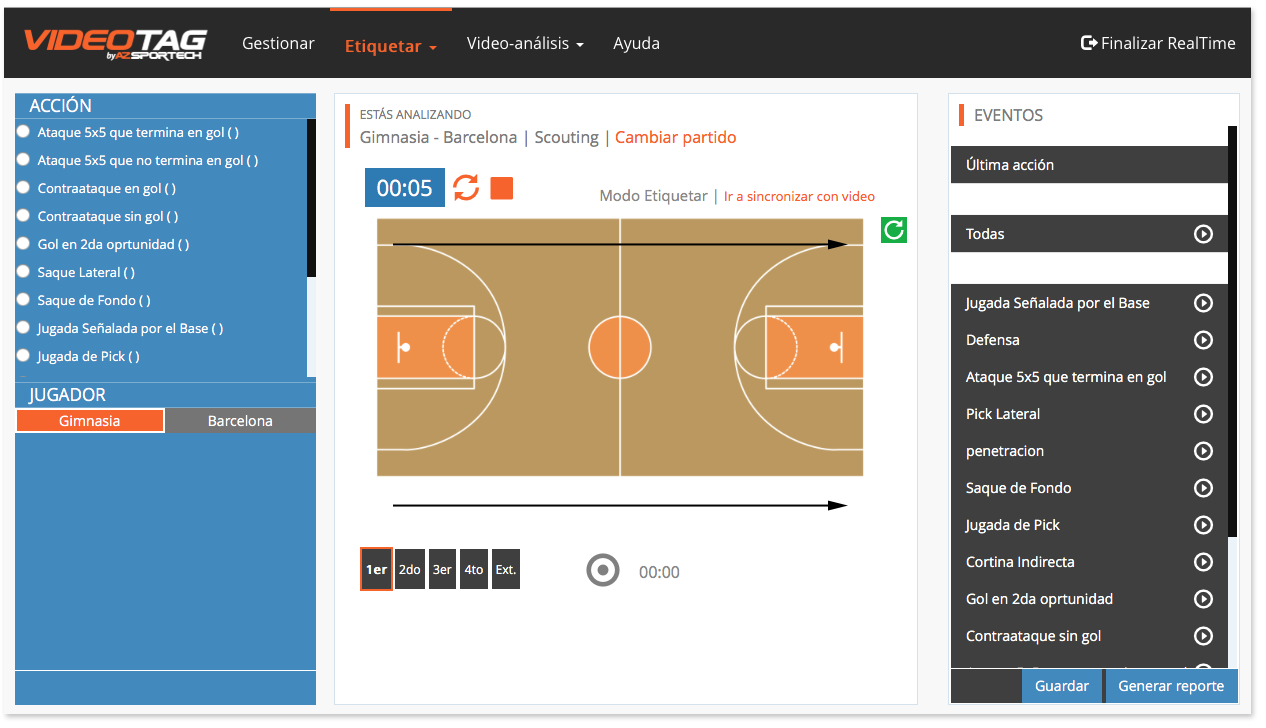Screen dimensions: 1266x728
Task: Click the Cambiar partido link
Action: pyautogui.click(x=675, y=137)
